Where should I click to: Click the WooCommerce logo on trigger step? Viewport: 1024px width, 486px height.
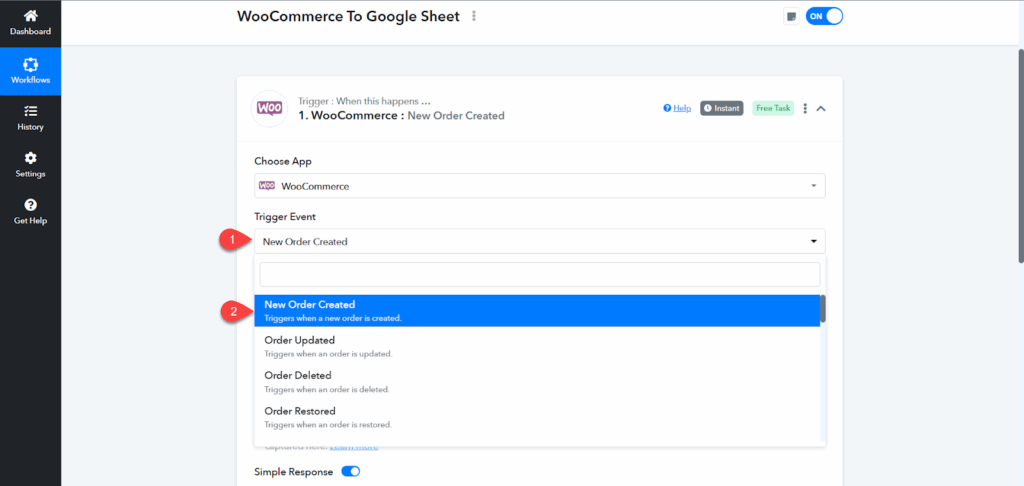(269, 108)
